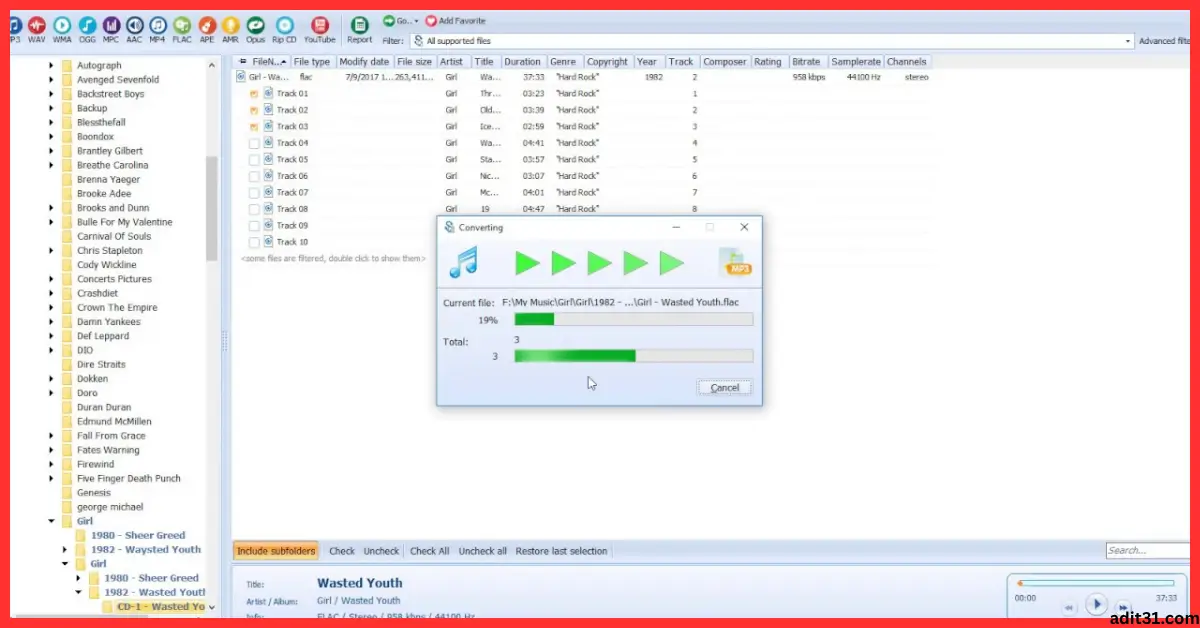The image size is (1200, 628).
Task: Click Restore last selection
Action: click(x=561, y=551)
